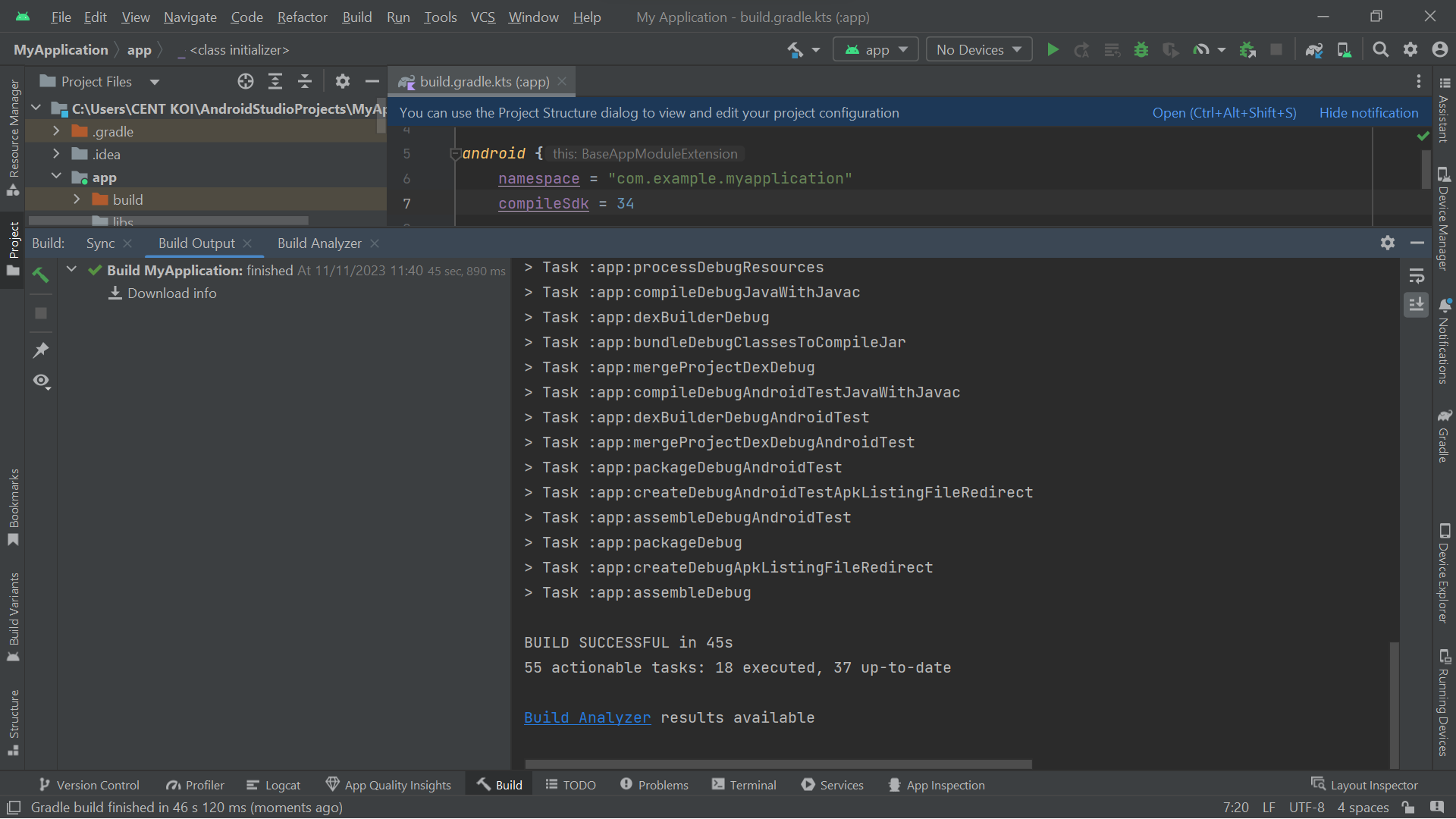Hide the Project Files panel

point(372,81)
